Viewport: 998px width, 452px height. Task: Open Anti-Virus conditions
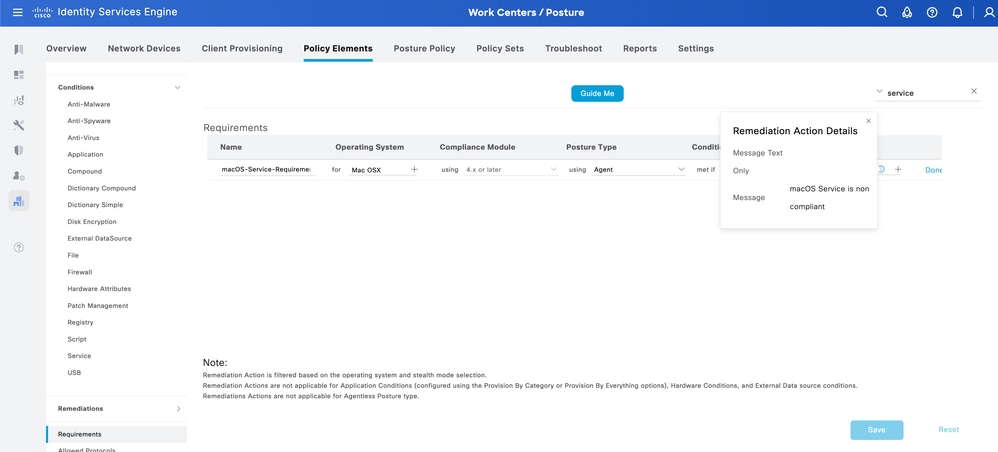83,138
